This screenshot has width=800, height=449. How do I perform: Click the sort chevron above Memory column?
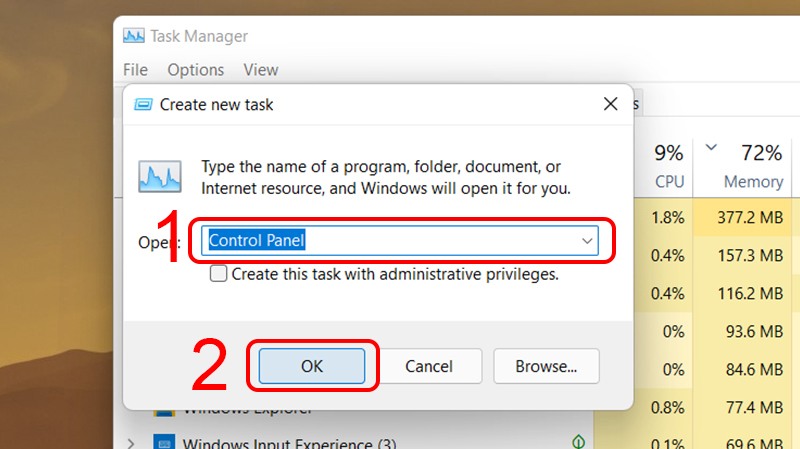[711, 147]
